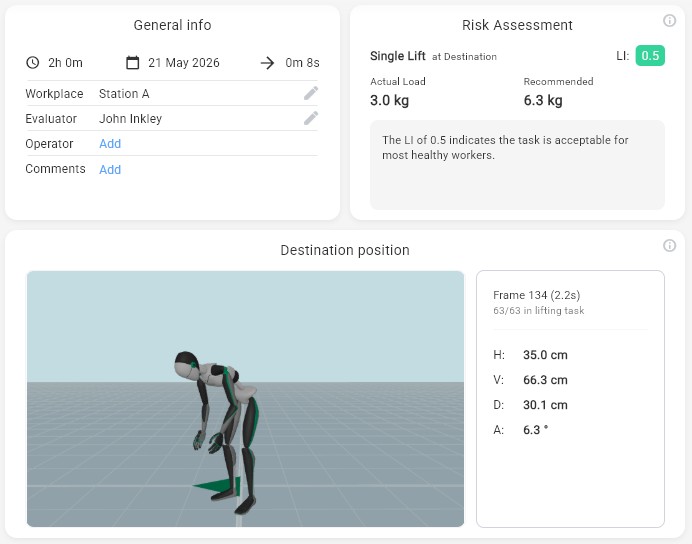Select the '0m 8s' value
Viewport: 692px width, 544px height.
point(302,63)
